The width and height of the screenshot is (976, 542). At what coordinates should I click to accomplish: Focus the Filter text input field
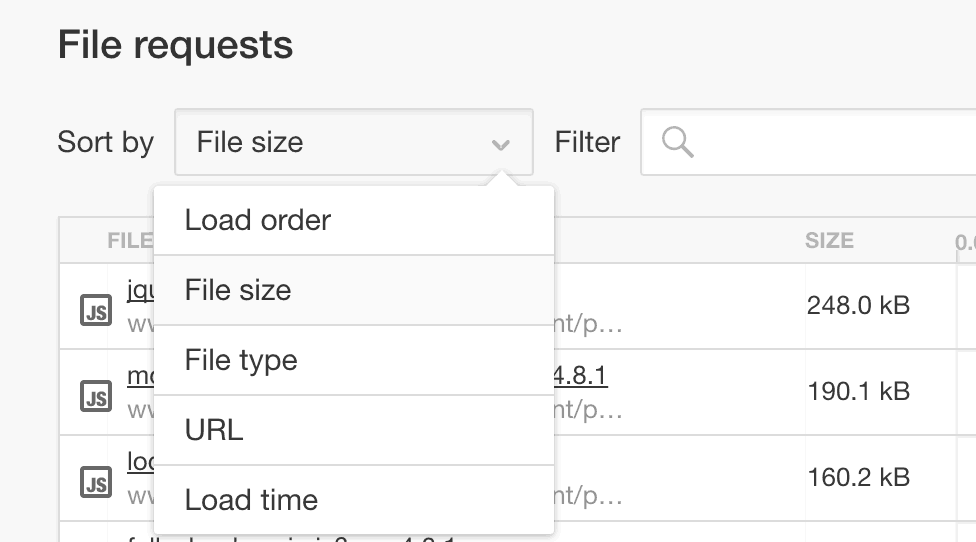coord(809,142)
